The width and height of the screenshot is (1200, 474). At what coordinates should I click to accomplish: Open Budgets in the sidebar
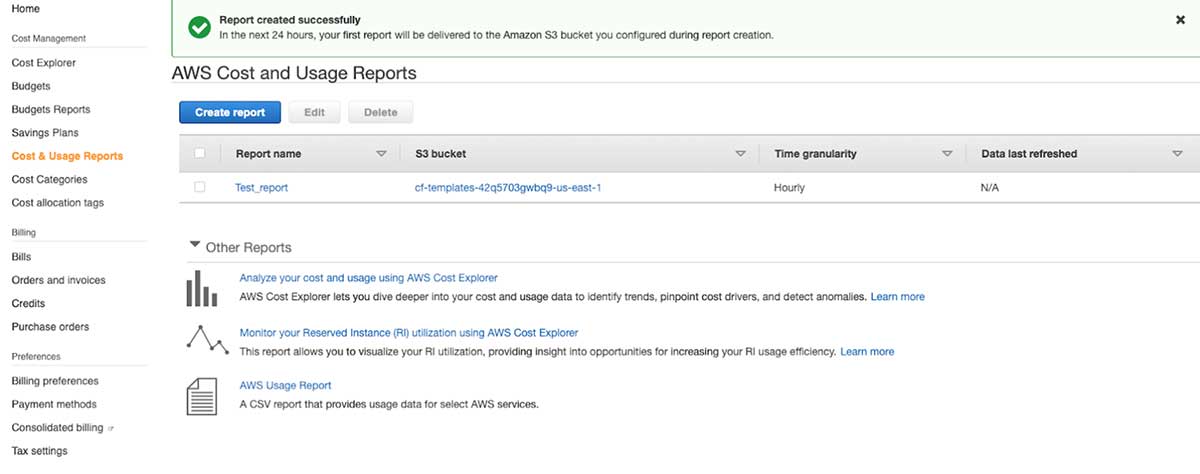tap(31, 86)
